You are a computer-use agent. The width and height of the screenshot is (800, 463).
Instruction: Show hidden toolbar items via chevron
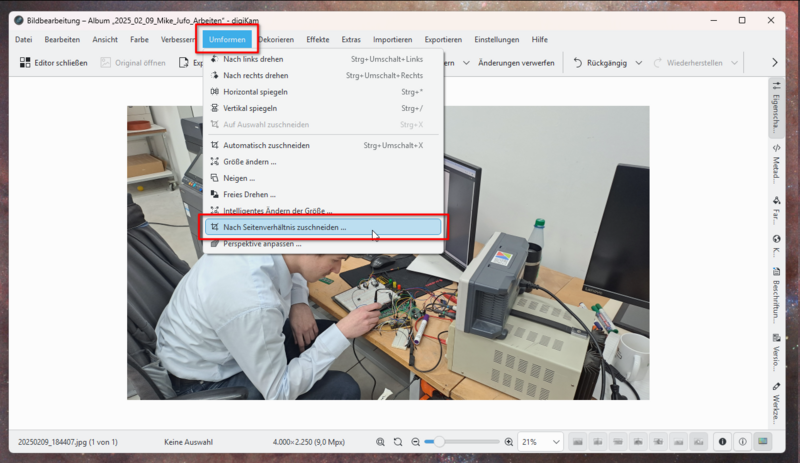tap(774, 63)
